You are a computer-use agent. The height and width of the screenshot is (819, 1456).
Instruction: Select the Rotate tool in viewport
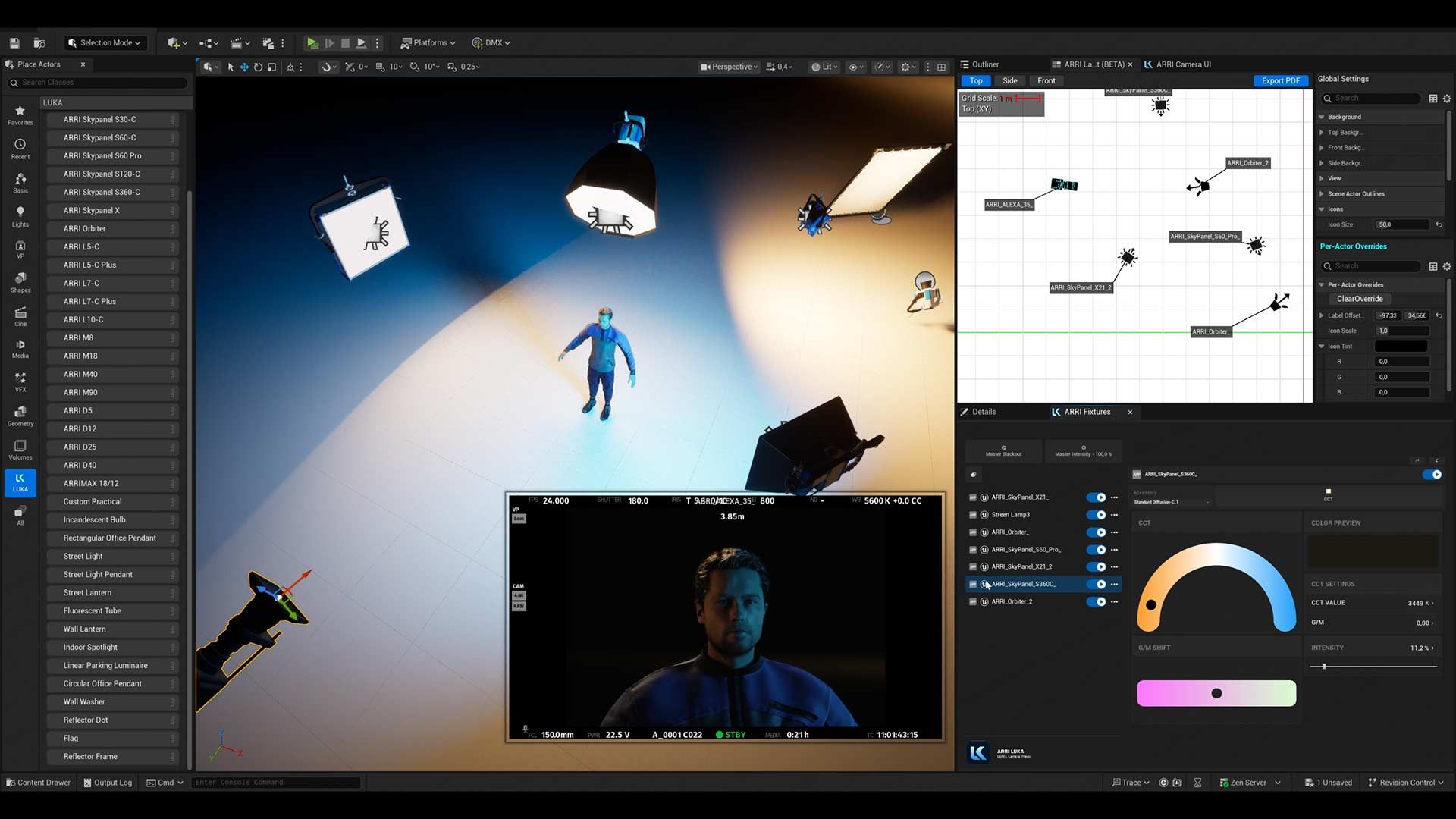pos(258,67)
